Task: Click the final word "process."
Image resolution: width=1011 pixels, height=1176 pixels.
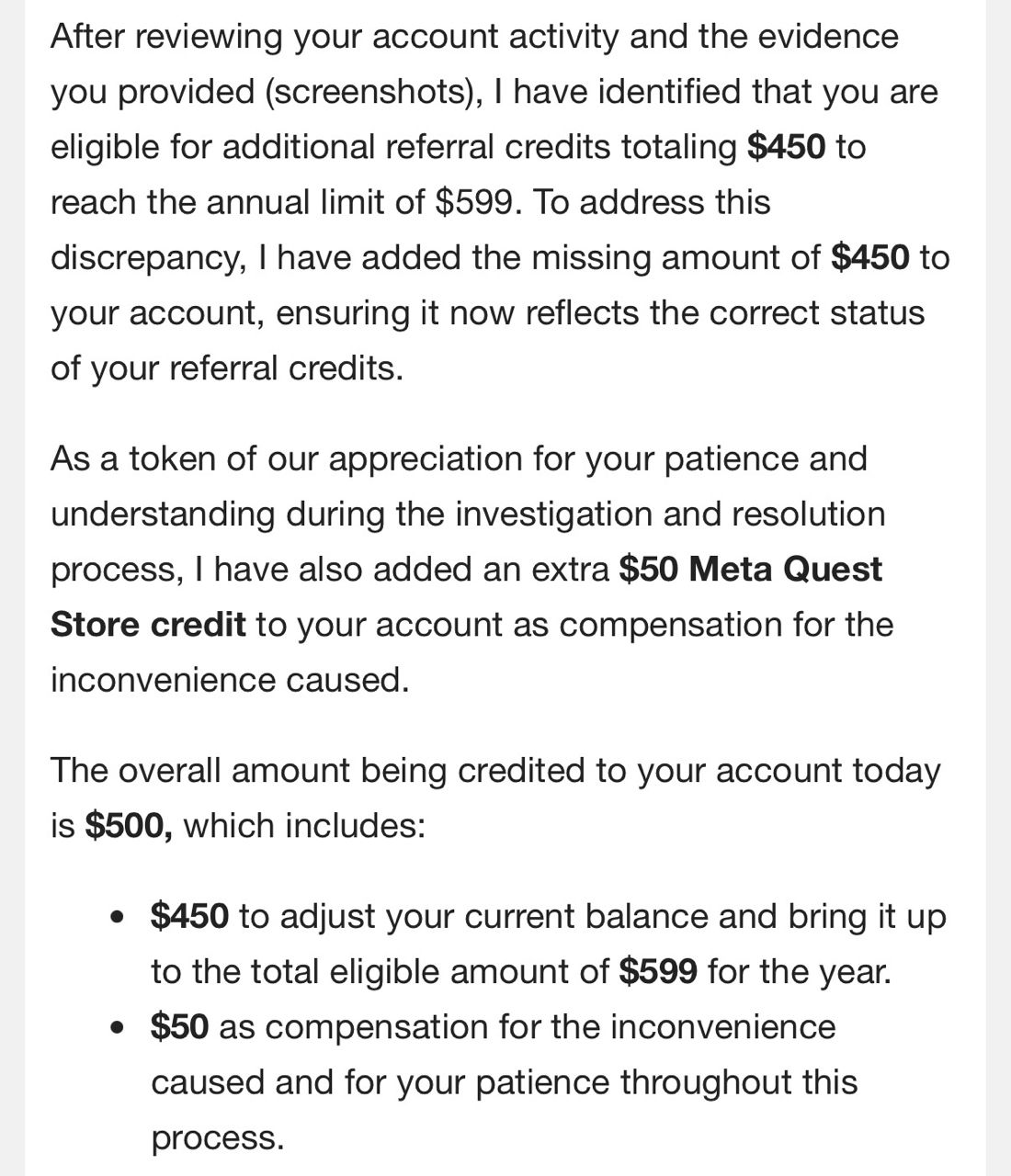Action: 218,1137
